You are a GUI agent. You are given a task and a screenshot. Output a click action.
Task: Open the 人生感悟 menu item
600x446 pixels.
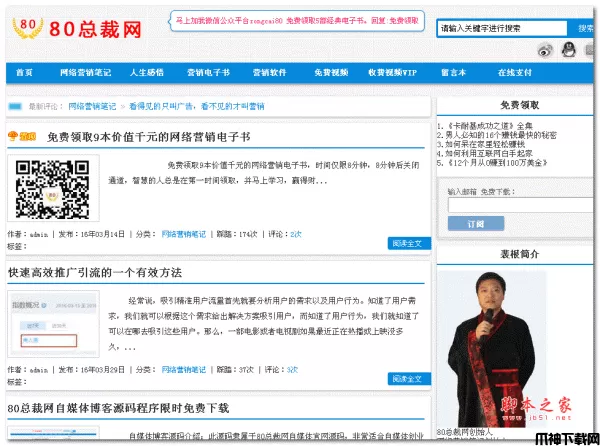pyautogui.click(x=147, y=73)
